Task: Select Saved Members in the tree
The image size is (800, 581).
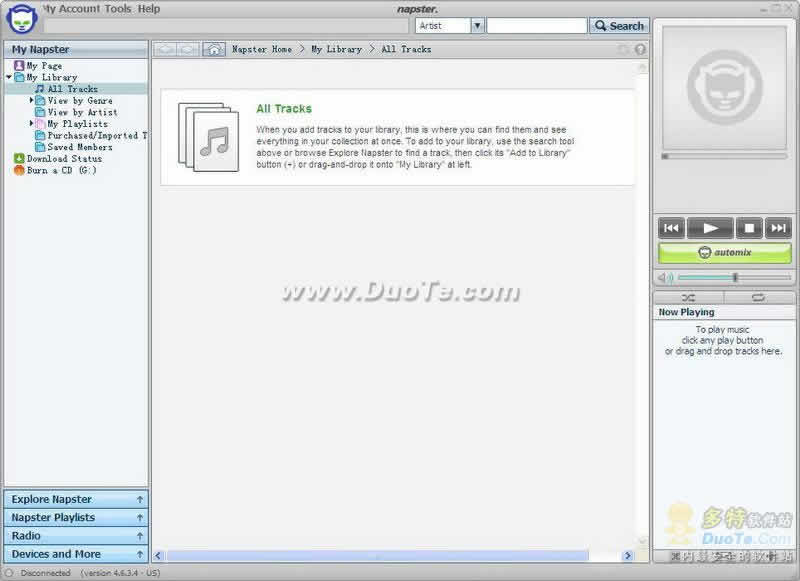Action: click(80, 147)
